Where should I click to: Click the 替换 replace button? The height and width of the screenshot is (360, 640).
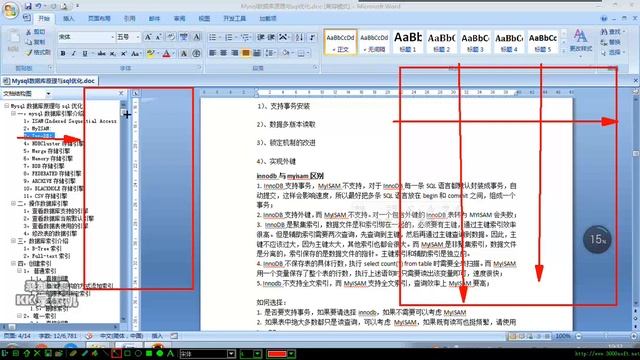[x=611, y=42]
